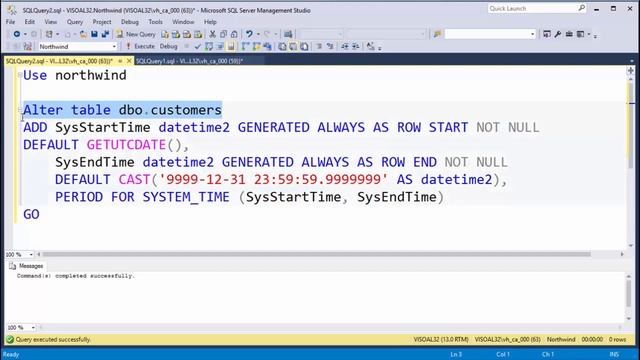Close the SQLQuery2.sql tab
This screenshot has height=360, width=640.
[129, 61]
